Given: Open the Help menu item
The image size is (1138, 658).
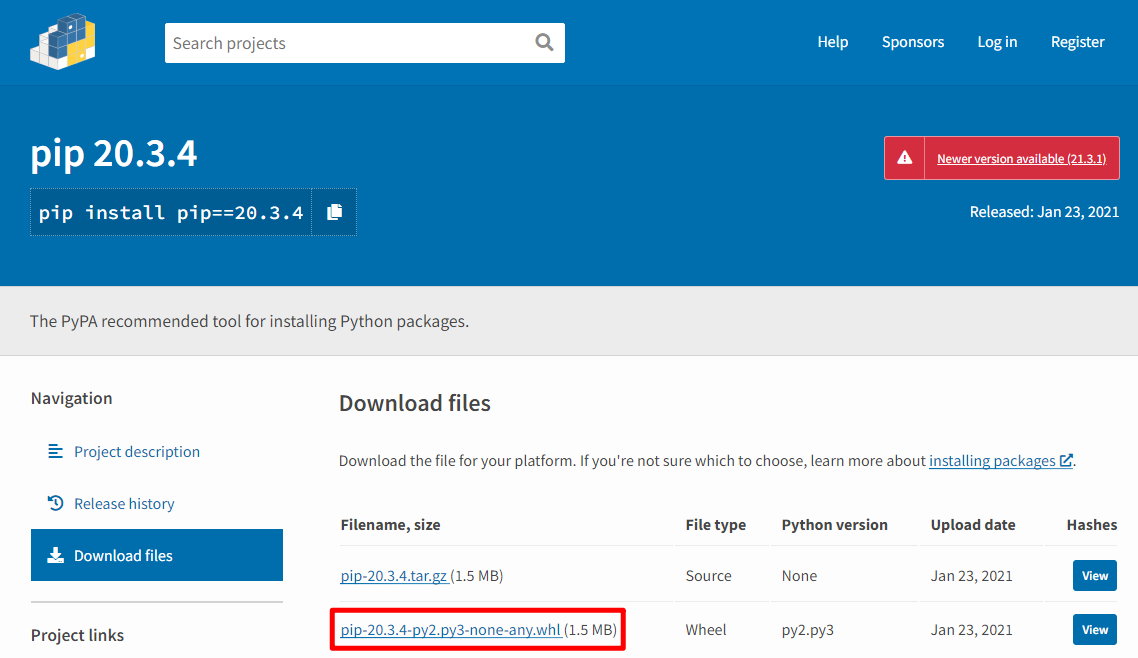Looking at the screenshot, I should click(832, 42).
